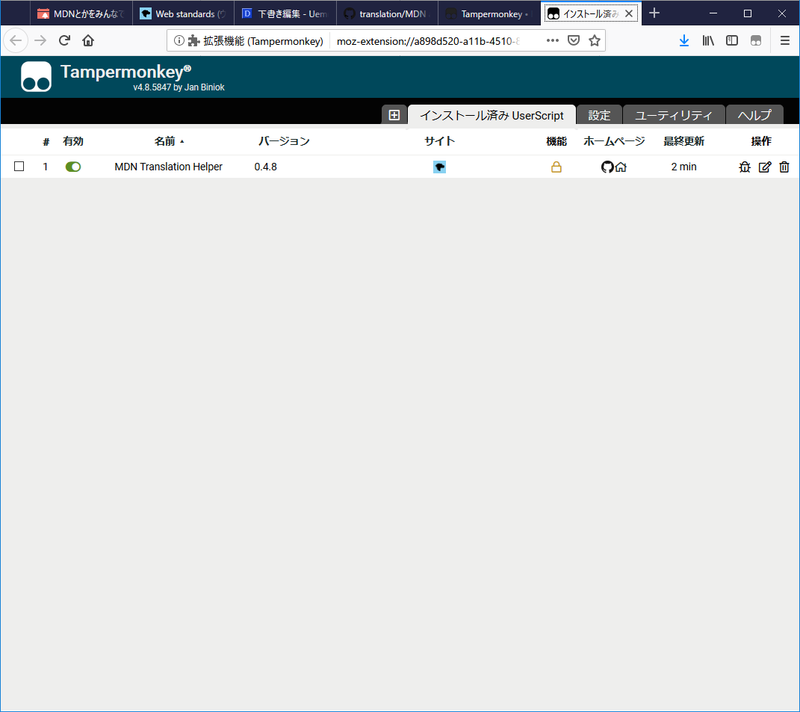Debug the MDN Translation Helper script

coord(744,167)
